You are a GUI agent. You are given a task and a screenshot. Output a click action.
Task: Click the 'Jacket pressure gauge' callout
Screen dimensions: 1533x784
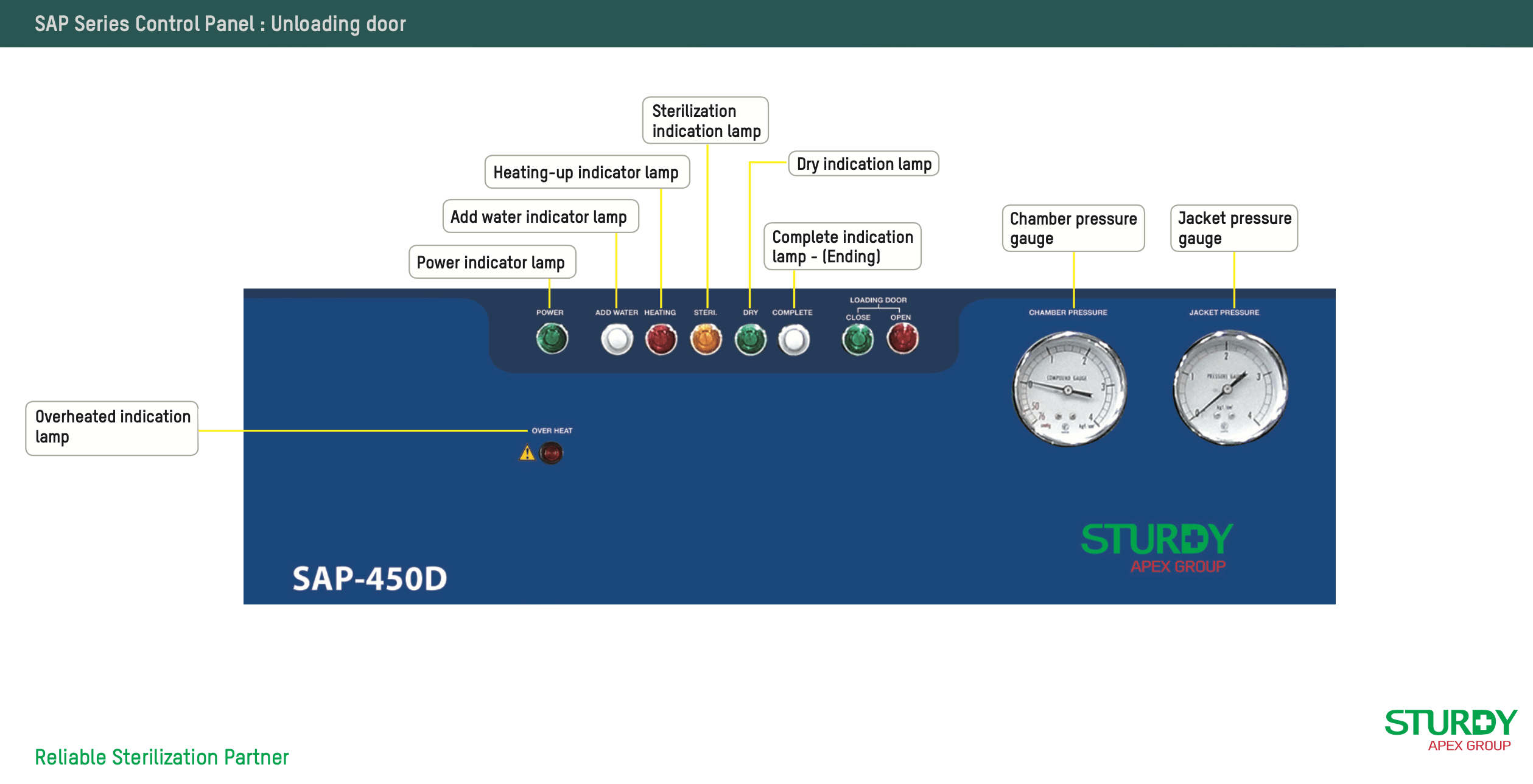[1234, 228]
